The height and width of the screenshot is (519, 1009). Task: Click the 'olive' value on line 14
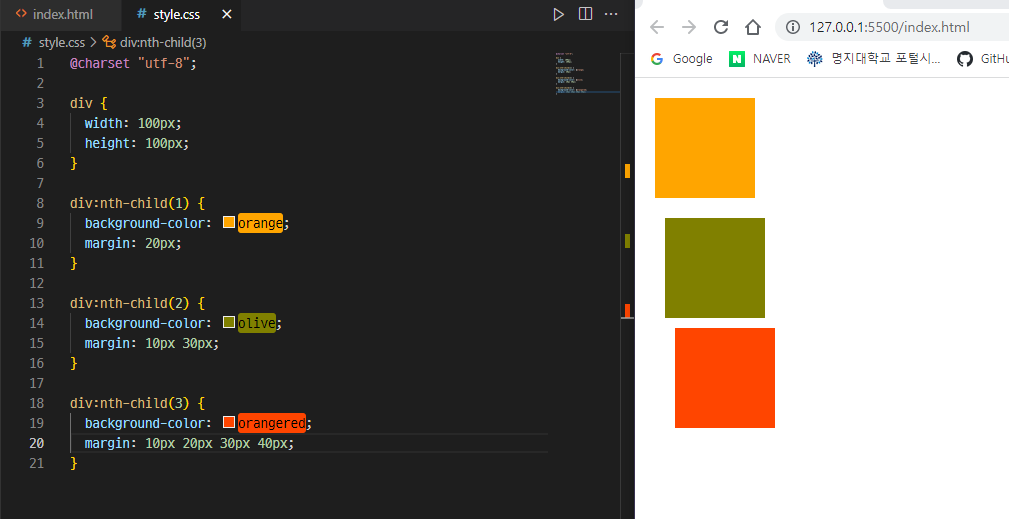[x=257, y=323]
